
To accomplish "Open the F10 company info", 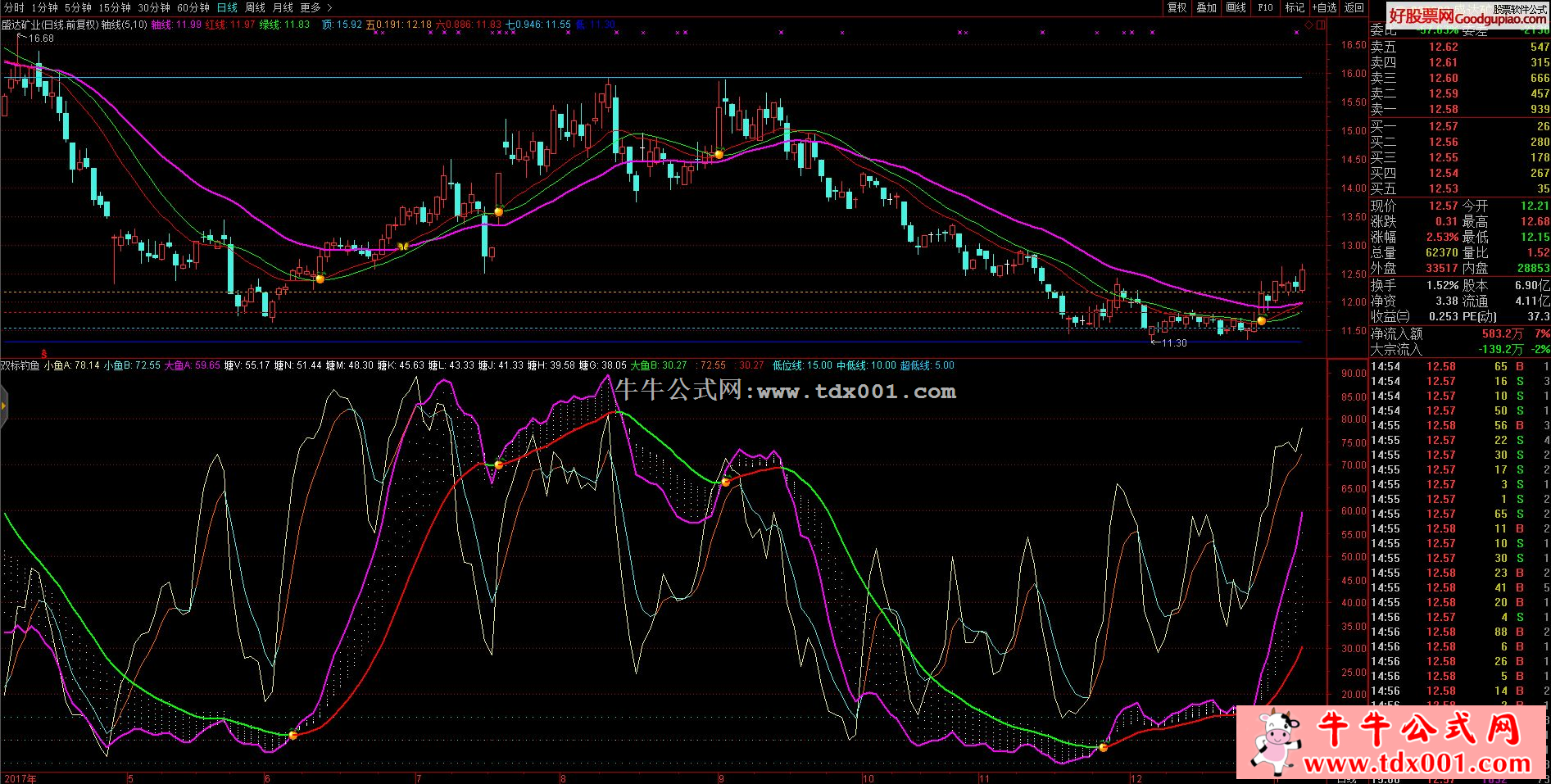I will click(1266, 7).
